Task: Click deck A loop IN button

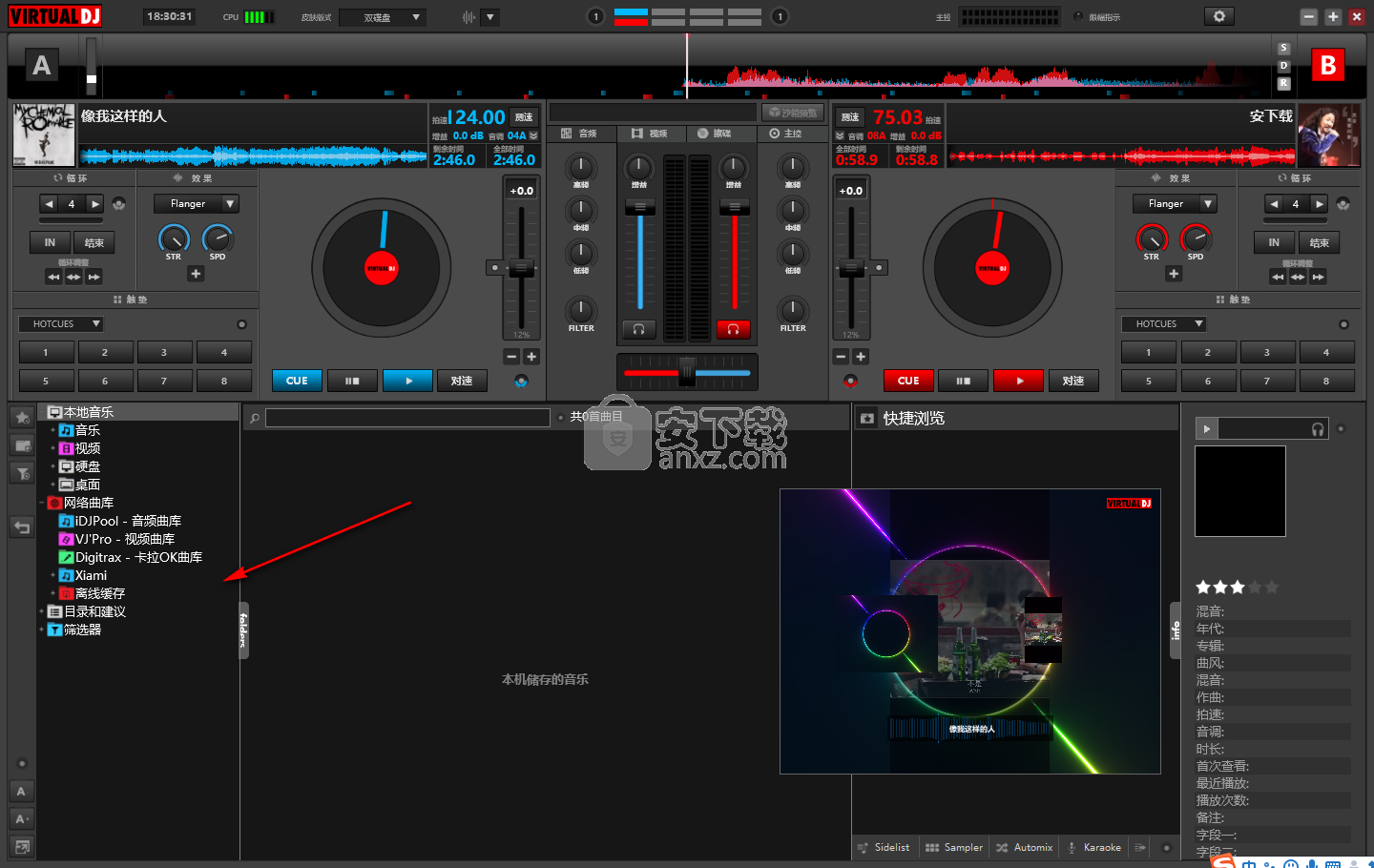Action: [x=50, y=242]
